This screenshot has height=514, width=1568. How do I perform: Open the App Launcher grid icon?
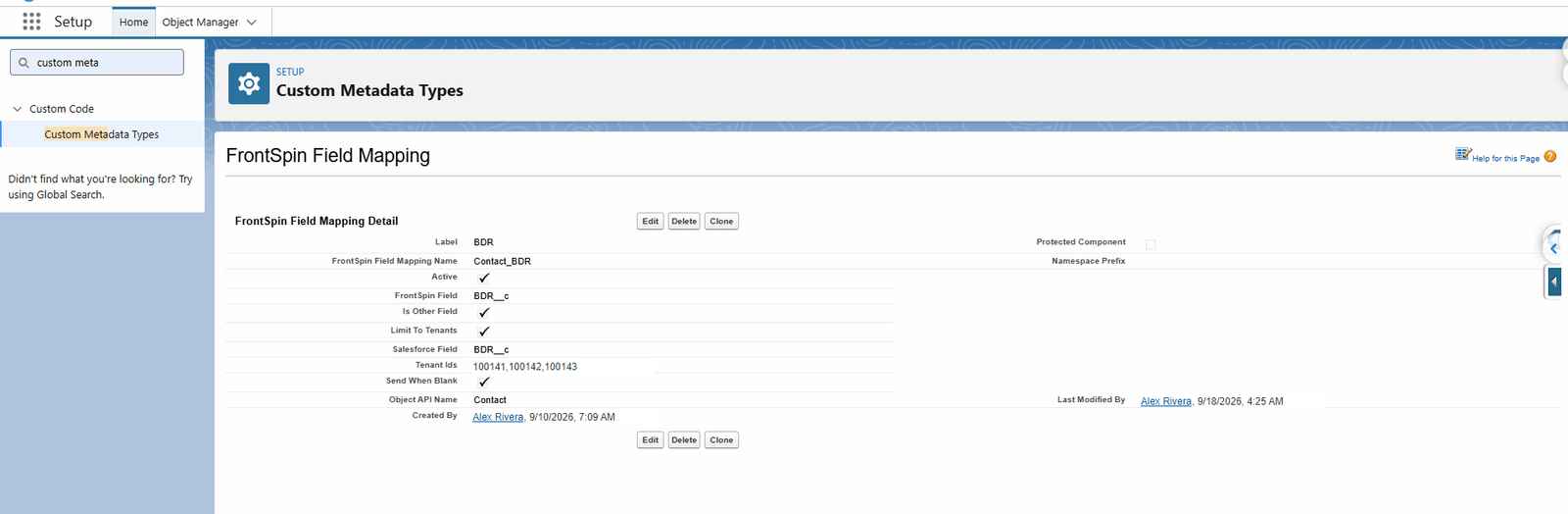pyautogui.click(x=31, y=21)
